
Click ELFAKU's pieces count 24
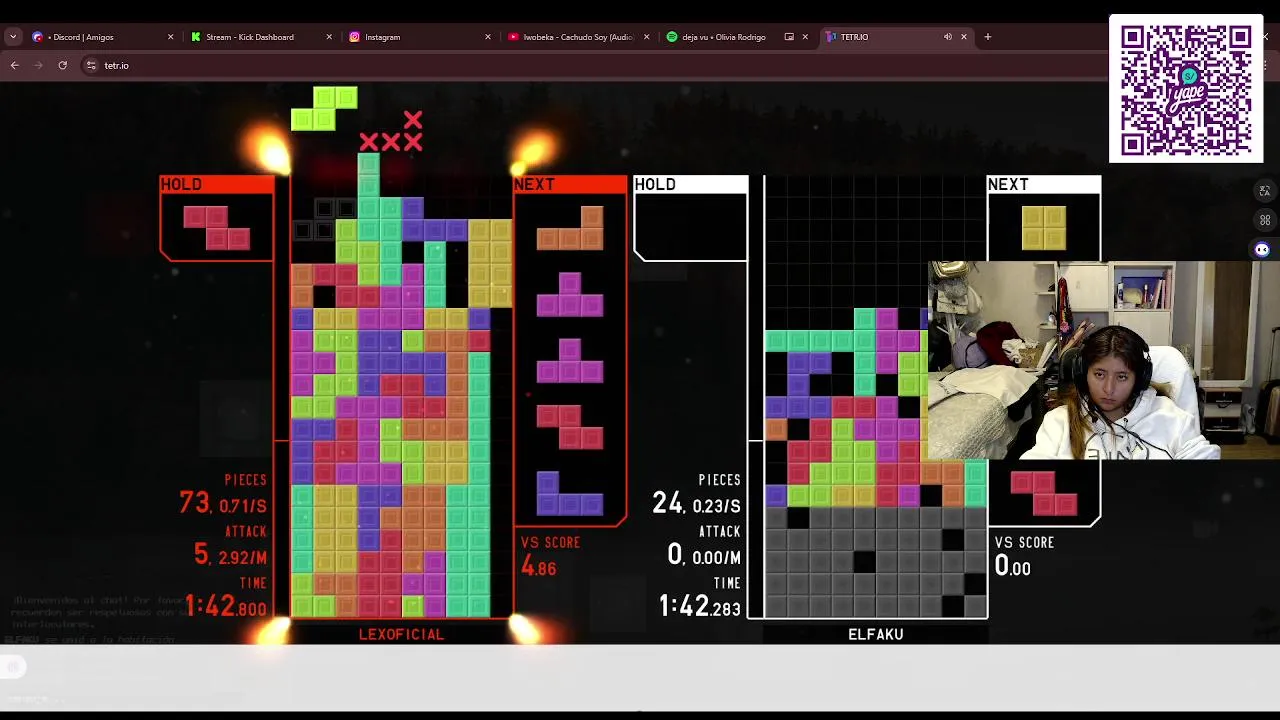point(667,502)
